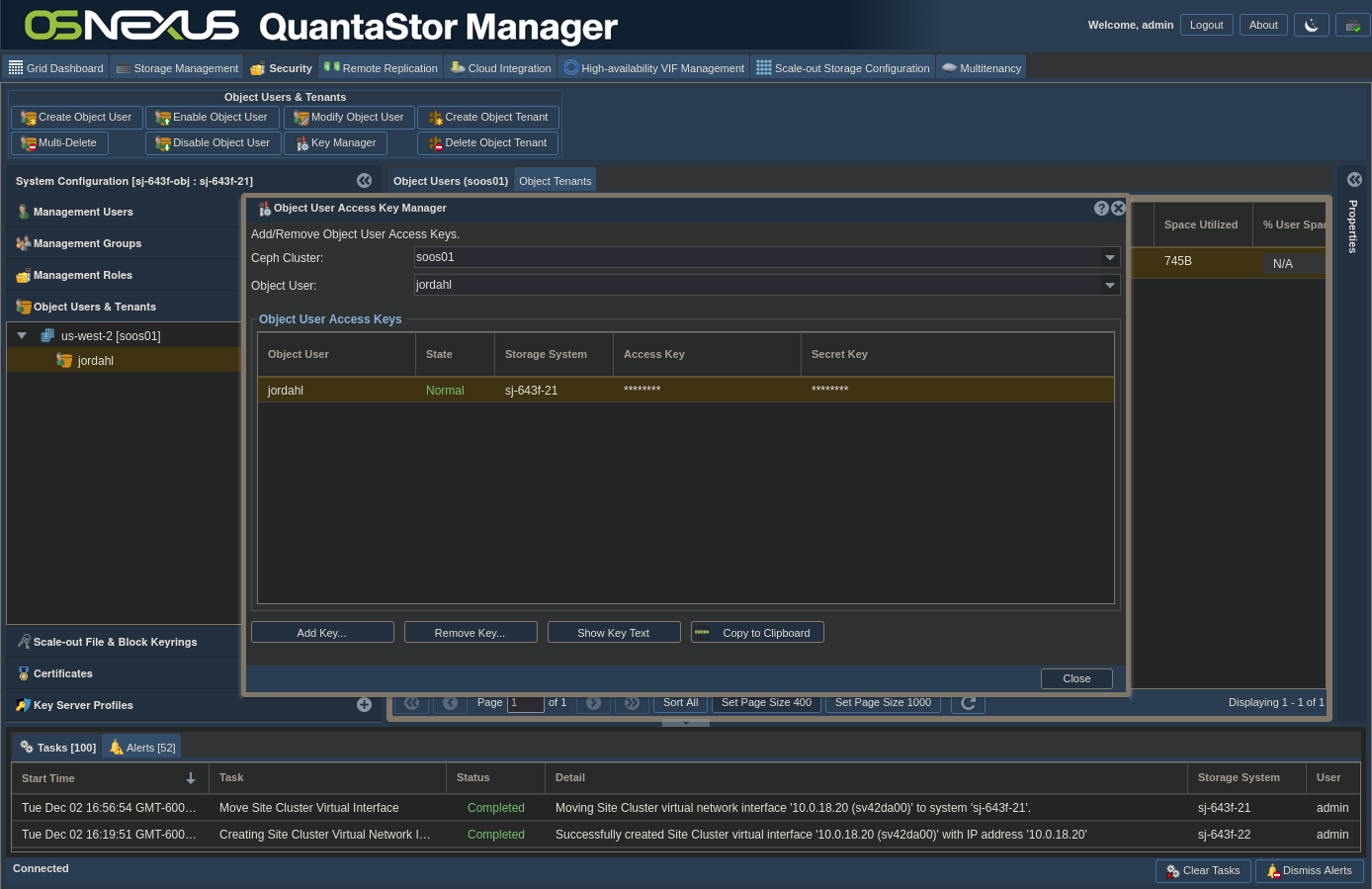The width and height of the screenshot is (1372, 889).
Task: Select the jordahl access key row
Action: (685, 391)
